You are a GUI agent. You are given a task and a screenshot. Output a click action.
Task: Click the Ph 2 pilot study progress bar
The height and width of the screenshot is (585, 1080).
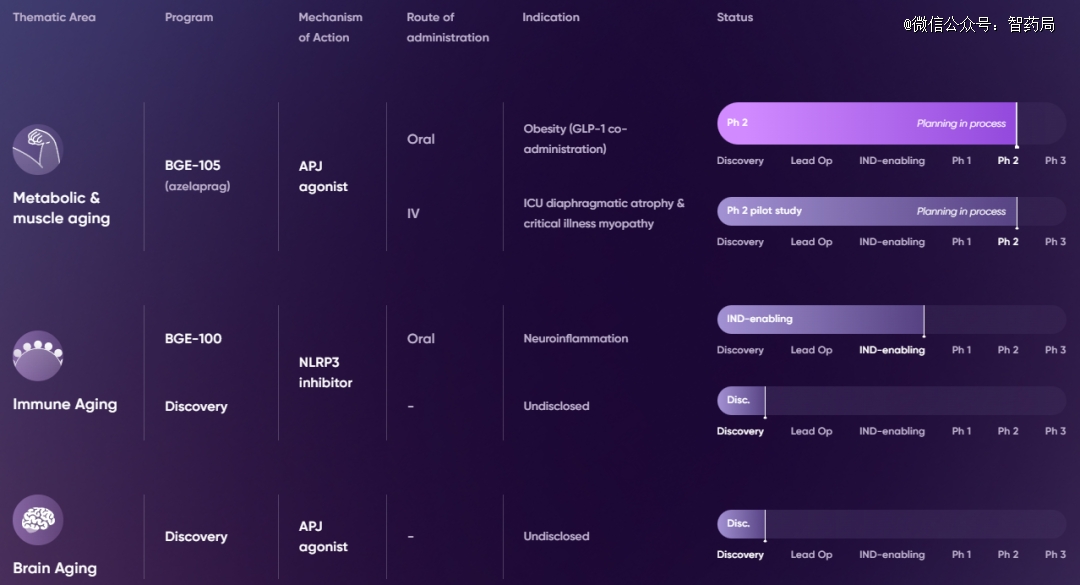pyautogui.click(x=867, y=211)
